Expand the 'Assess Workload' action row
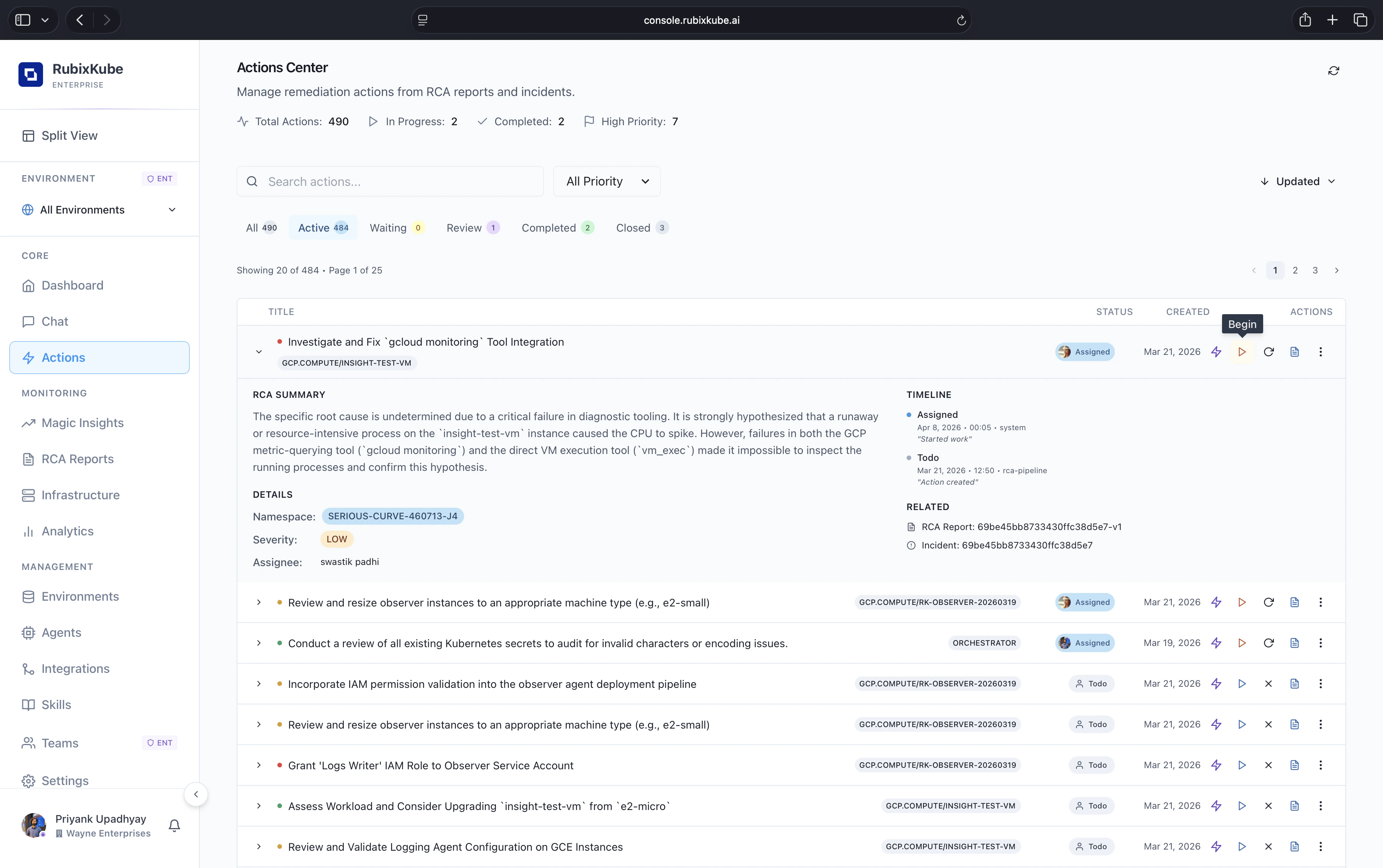 pyautogui.click(x=258, y=805)
